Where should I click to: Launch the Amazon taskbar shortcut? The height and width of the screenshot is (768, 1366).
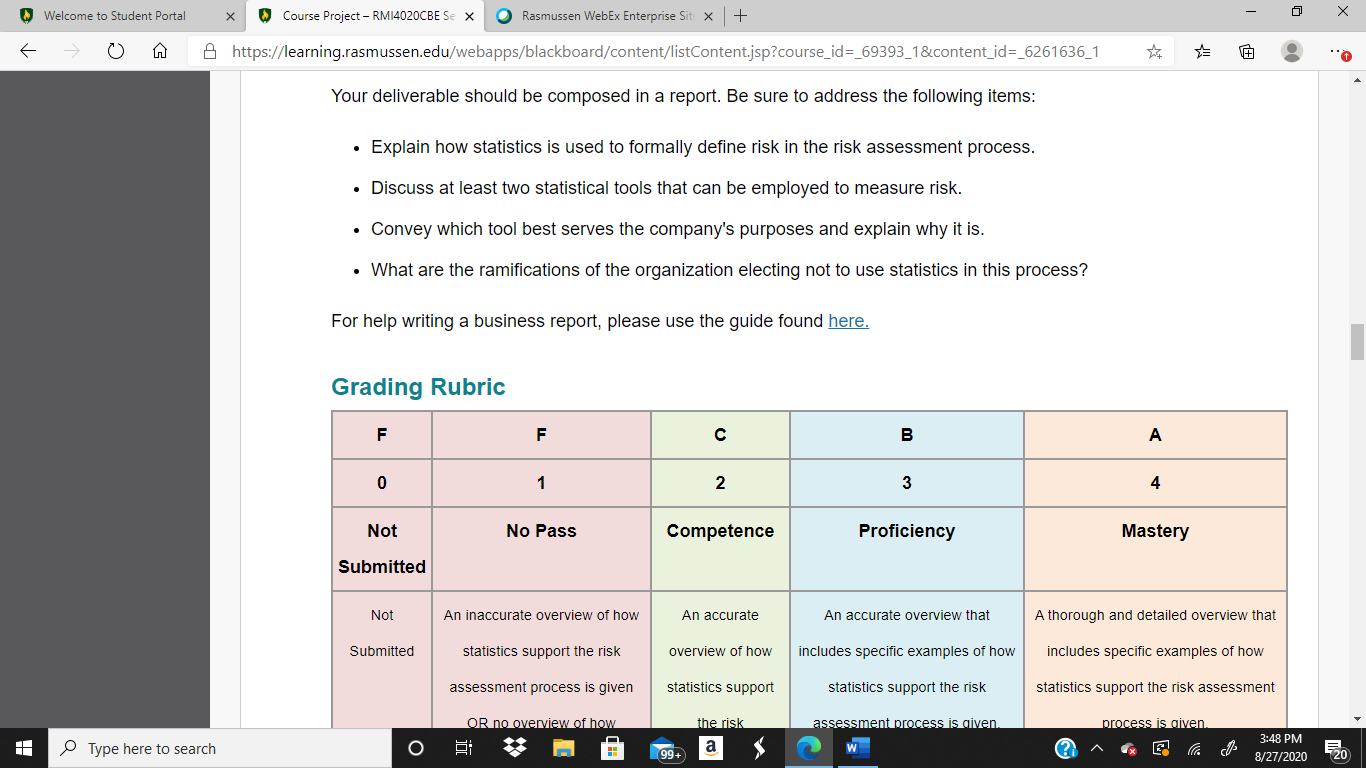point(711,748)
